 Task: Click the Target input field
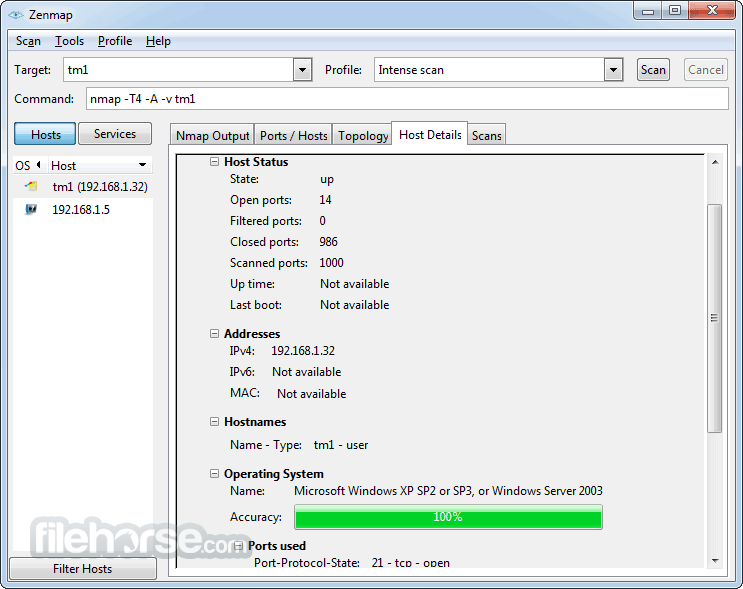[179, 70]
